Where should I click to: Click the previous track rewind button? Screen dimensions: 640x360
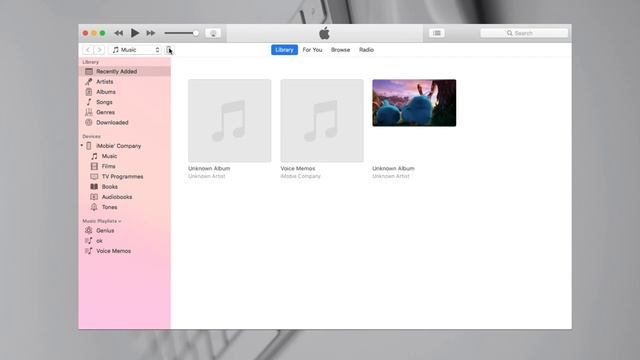(x=119, y=33)
